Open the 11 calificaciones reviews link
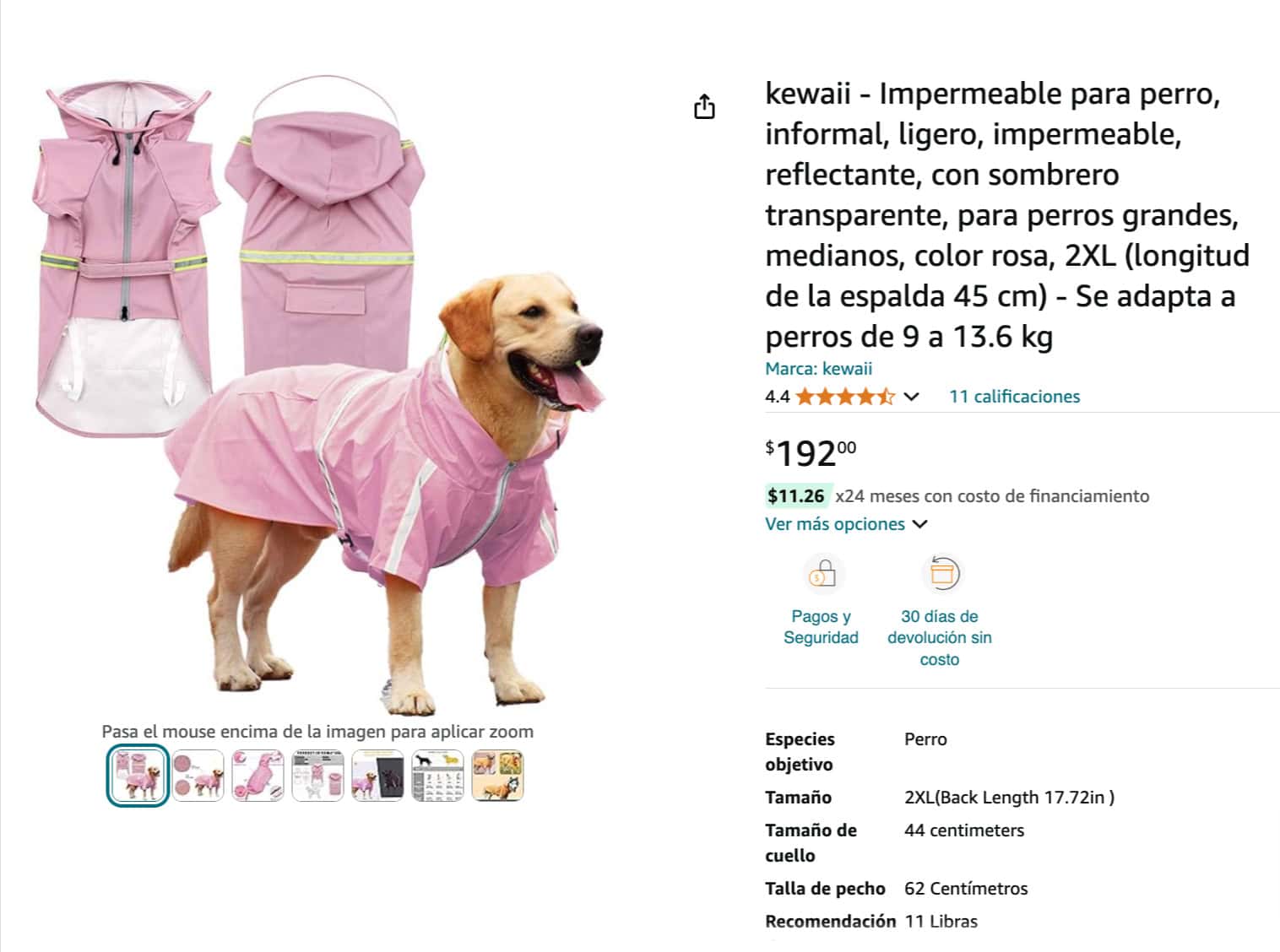This screenshot has width=1280, height=952. coord(1014,397)
